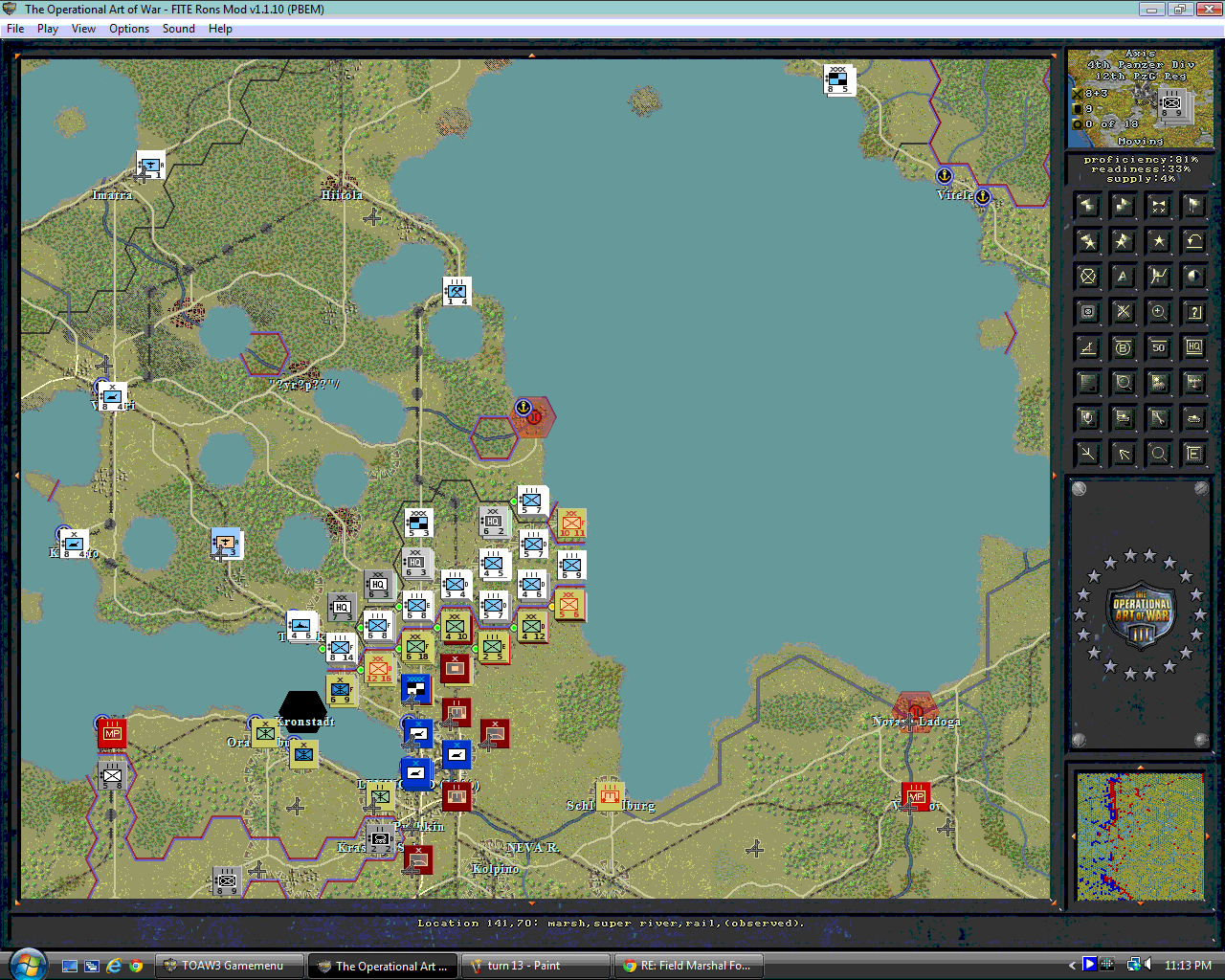Open the File menu
The width and height of the screenshot is (1225, 980).
tap(15, 29)
